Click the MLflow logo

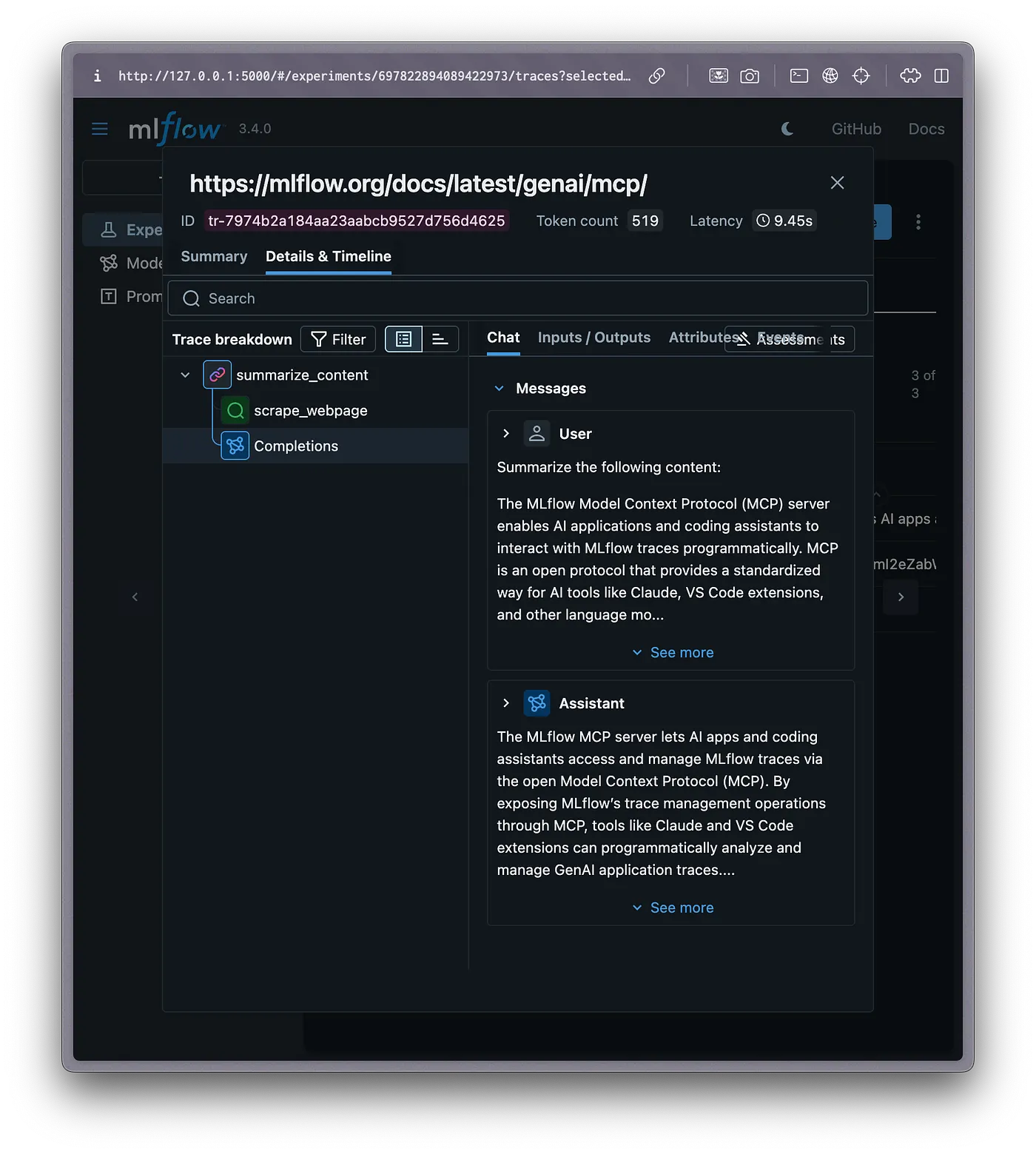(175, 129)
